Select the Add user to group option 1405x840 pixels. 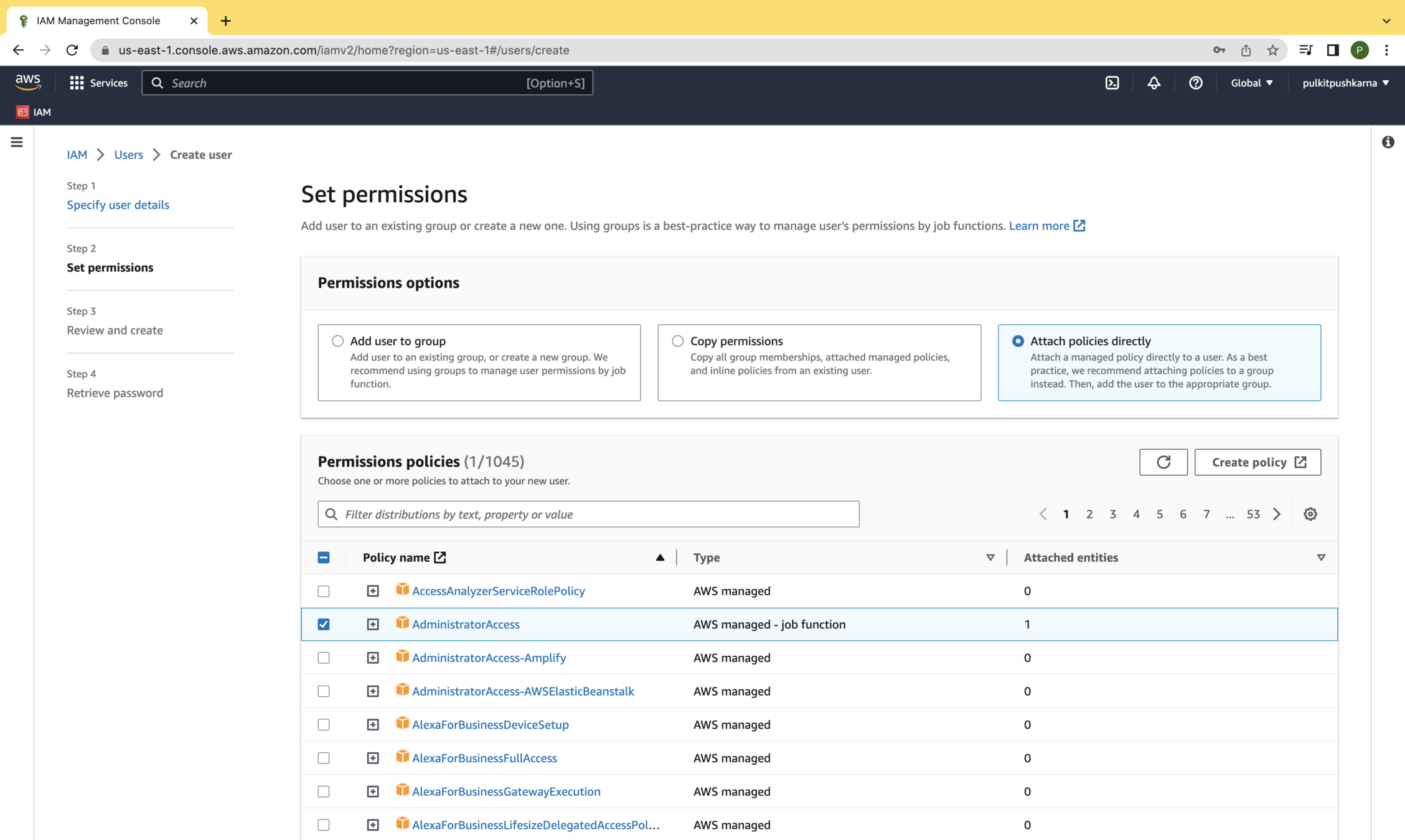click(337, 341)
